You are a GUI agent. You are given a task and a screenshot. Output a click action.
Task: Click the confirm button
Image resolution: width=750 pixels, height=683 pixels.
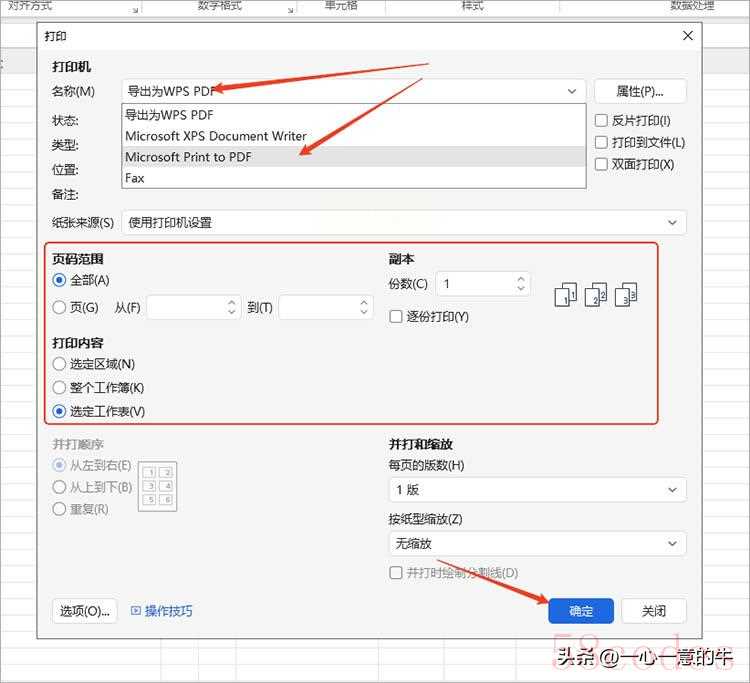pos(580,611)
